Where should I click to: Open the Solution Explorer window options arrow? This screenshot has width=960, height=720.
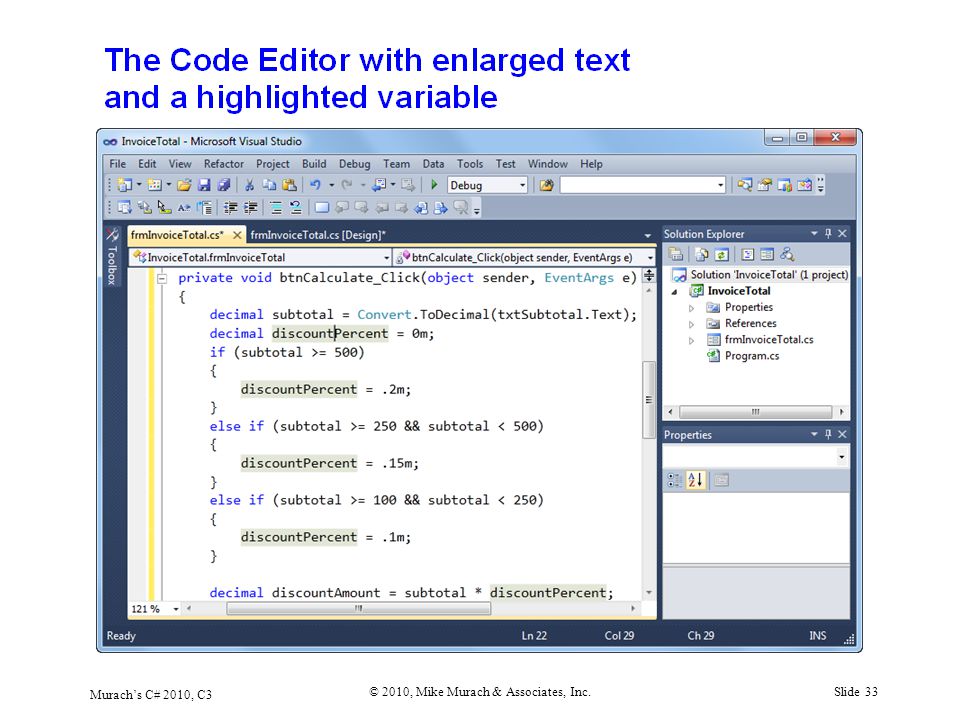coord(814,233)
